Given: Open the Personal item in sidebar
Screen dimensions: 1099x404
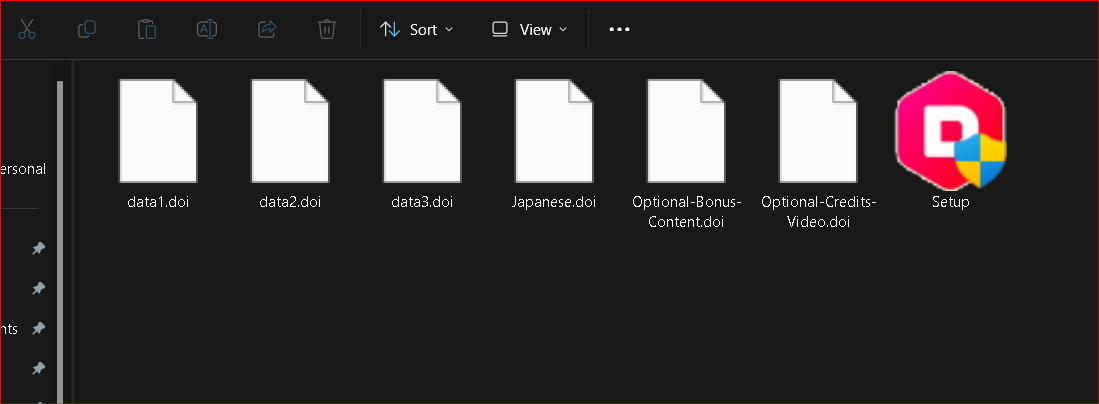Looking at the screenshot, I should (23, 169).
